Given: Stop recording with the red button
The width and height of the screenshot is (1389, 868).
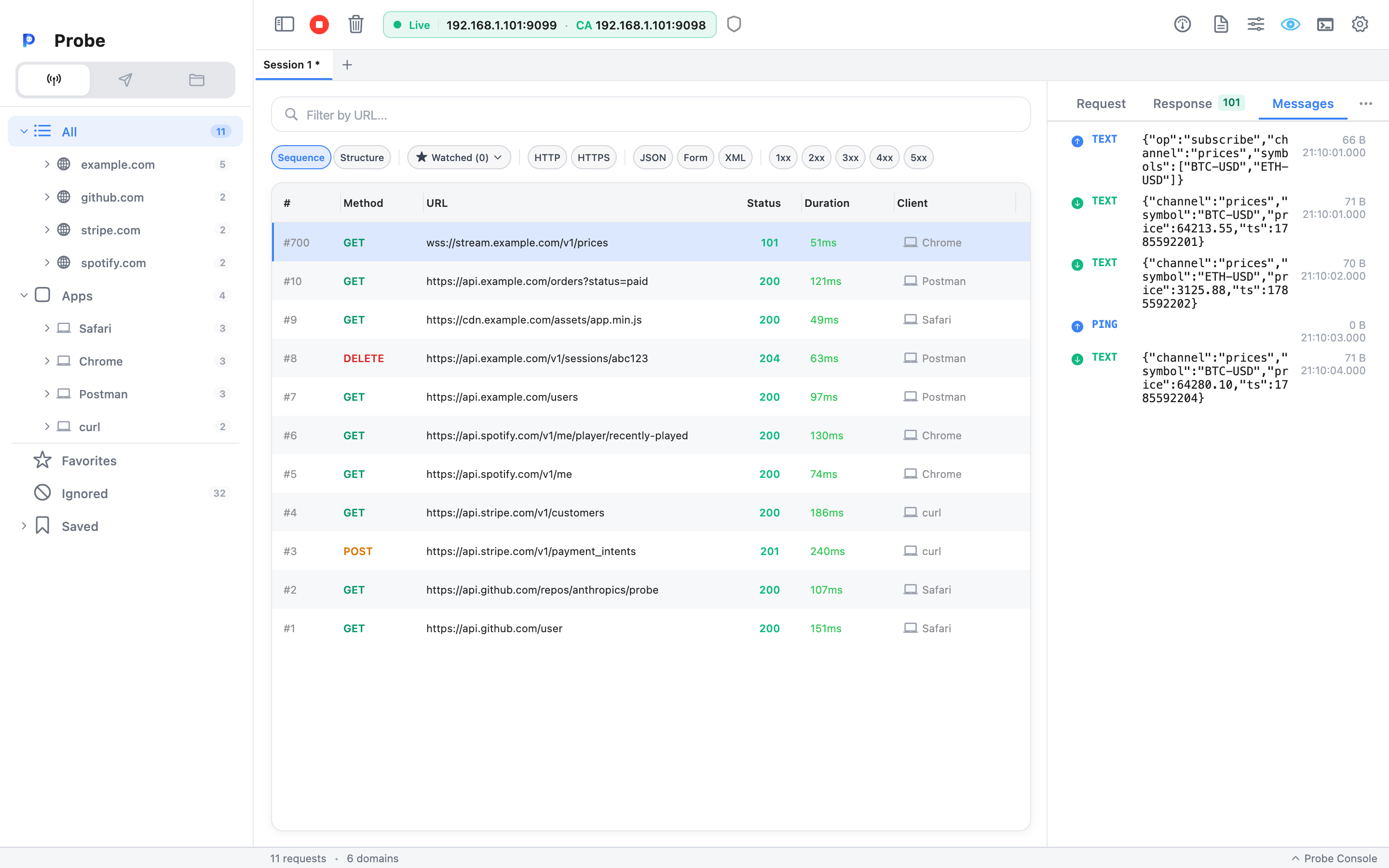Looking at the screenshot, I should coord(319,24).
